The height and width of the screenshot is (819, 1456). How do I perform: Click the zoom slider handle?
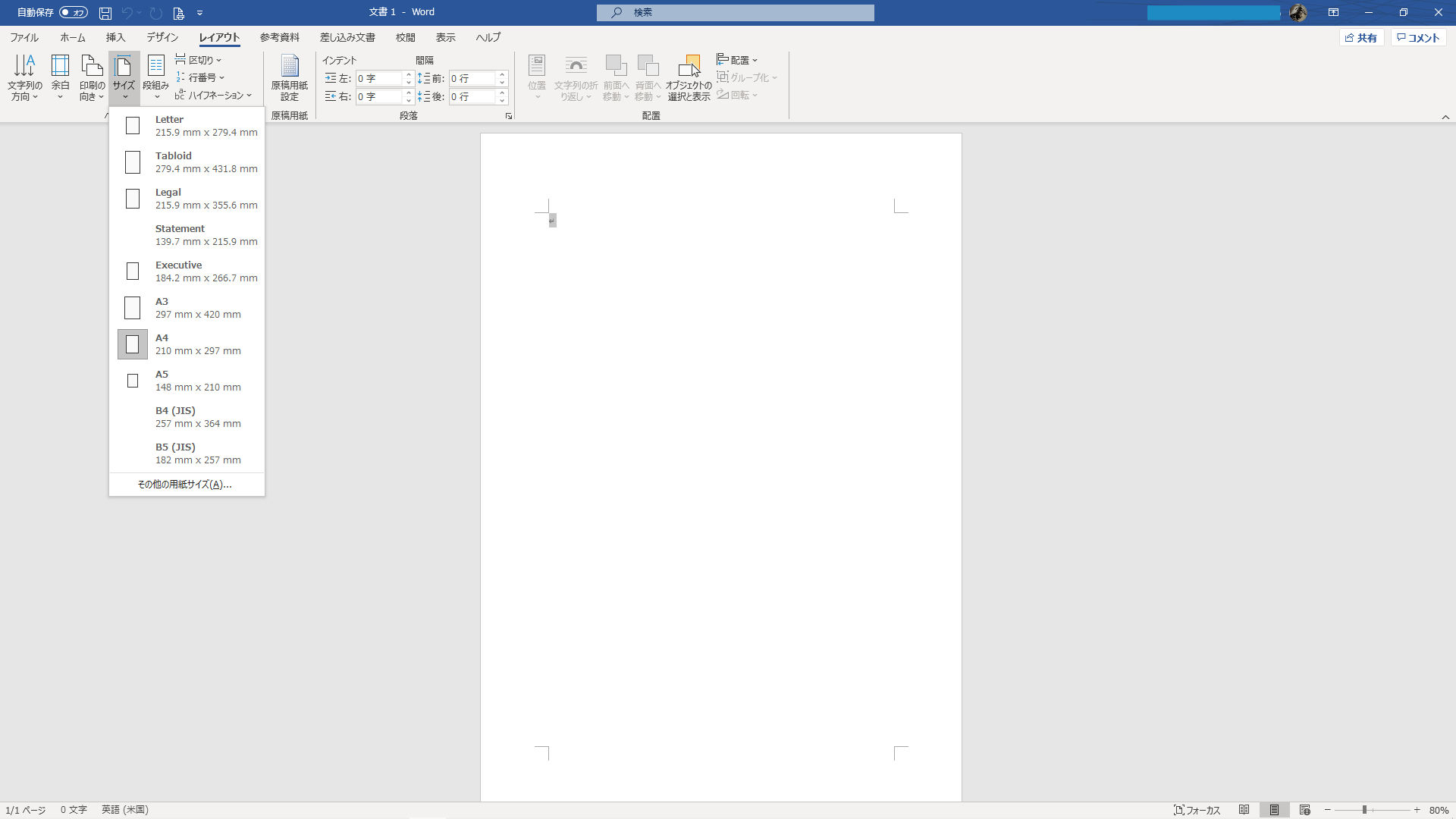(1364, 810)
